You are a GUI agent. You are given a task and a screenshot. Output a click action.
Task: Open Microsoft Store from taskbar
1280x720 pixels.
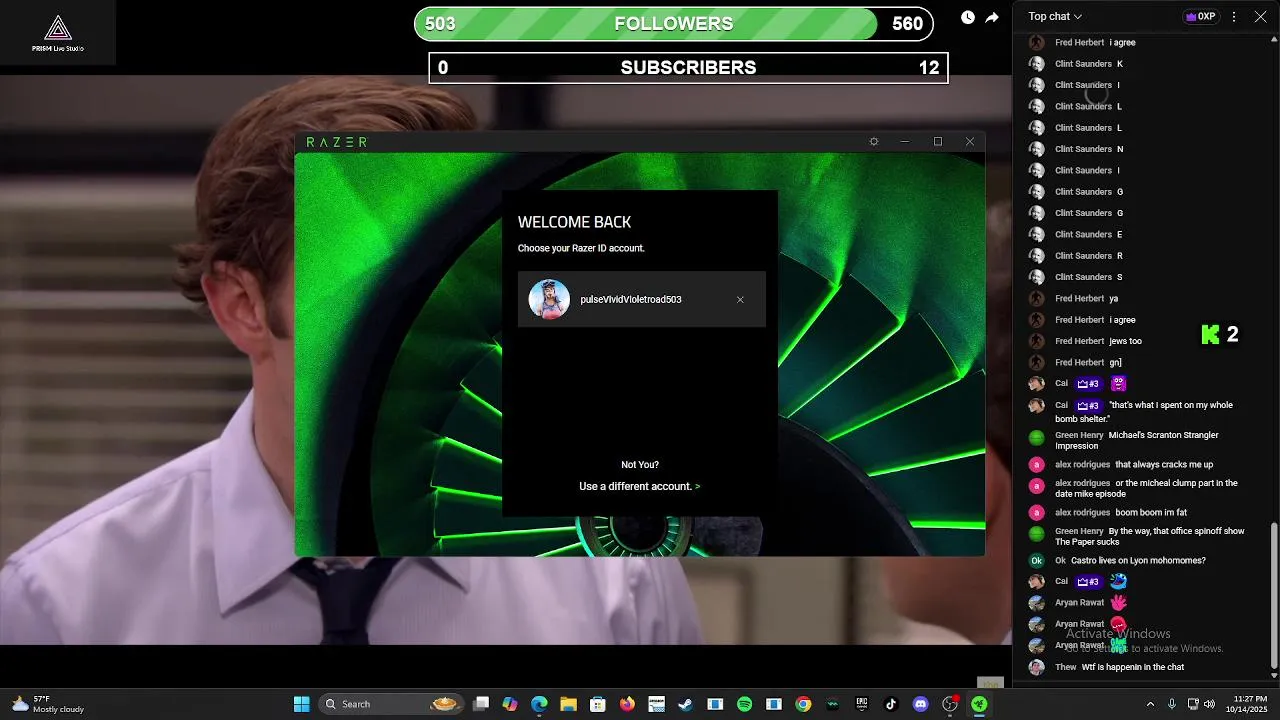[x=598, y=704]
